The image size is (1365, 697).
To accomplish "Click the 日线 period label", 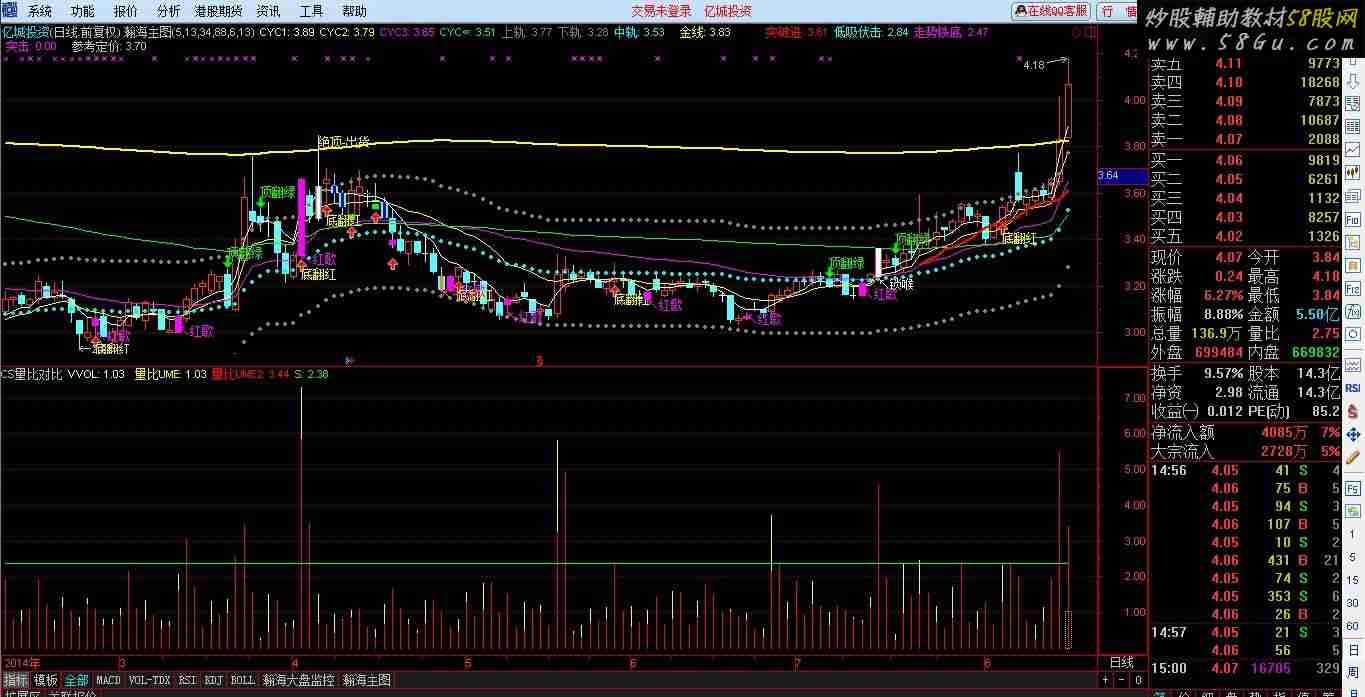I will pos(1122,662).
